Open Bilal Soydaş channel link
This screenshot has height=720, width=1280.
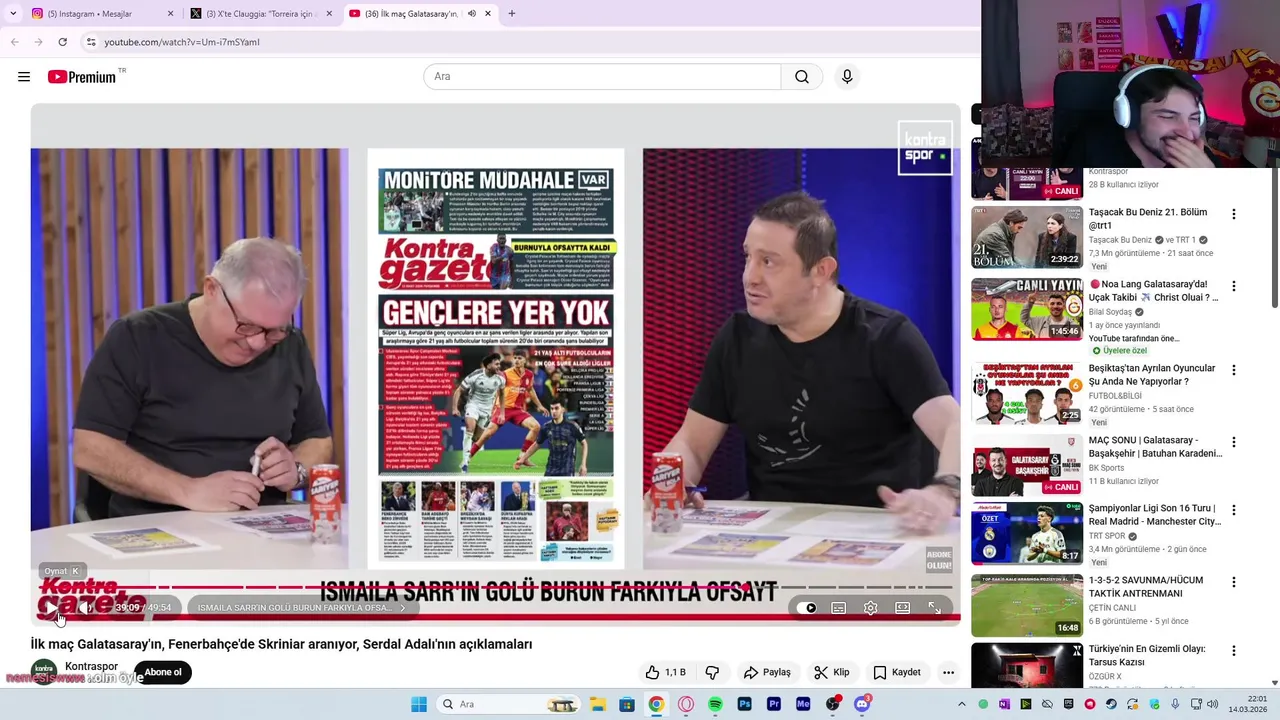tap(1110, 312)
